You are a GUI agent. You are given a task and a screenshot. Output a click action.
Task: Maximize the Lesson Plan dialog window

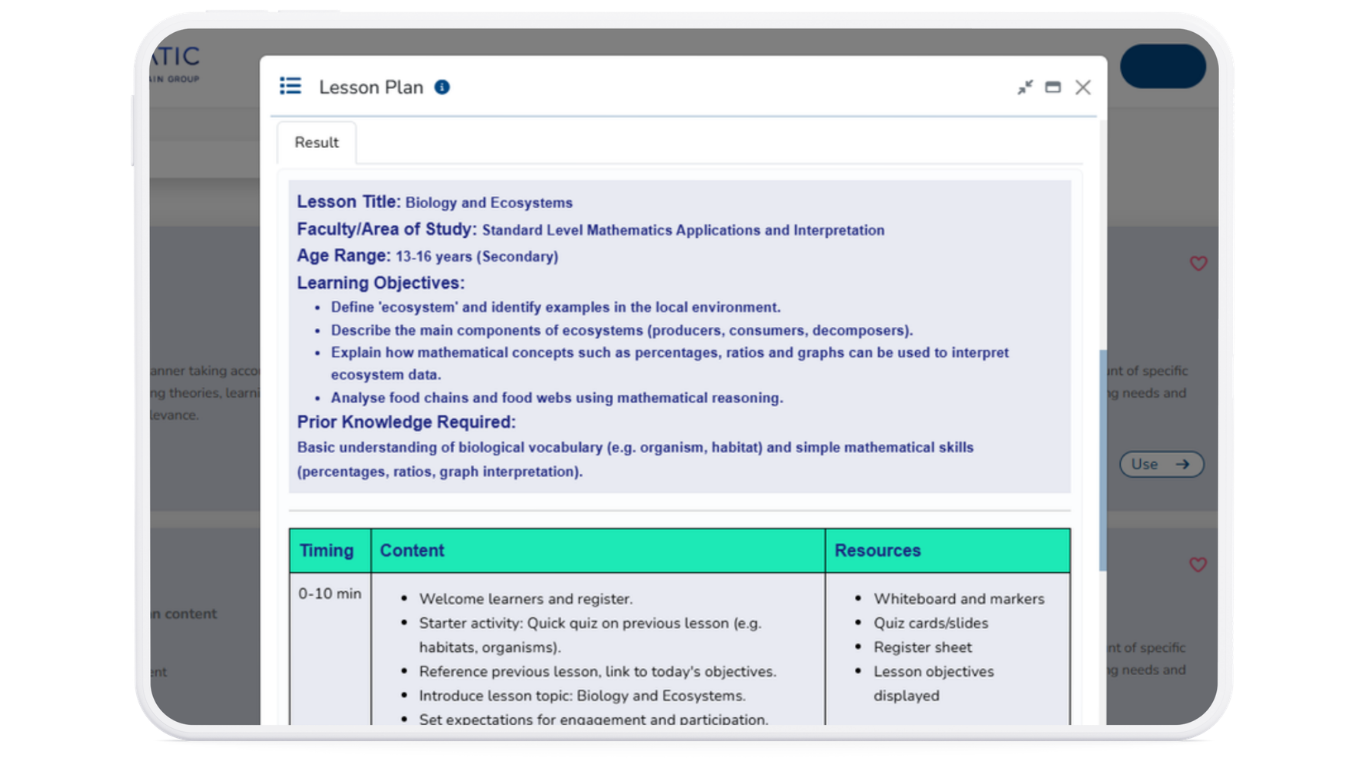[x=1053, y=88]
